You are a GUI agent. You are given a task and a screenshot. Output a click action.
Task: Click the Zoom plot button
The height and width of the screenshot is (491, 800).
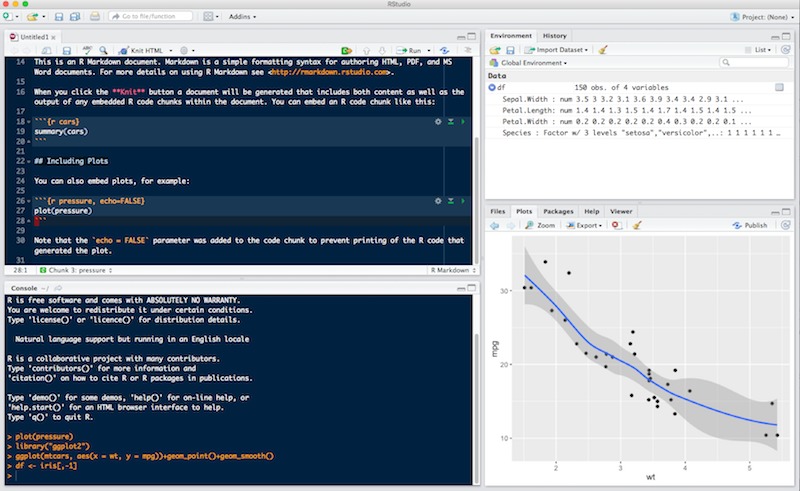(x=540, y=226)
